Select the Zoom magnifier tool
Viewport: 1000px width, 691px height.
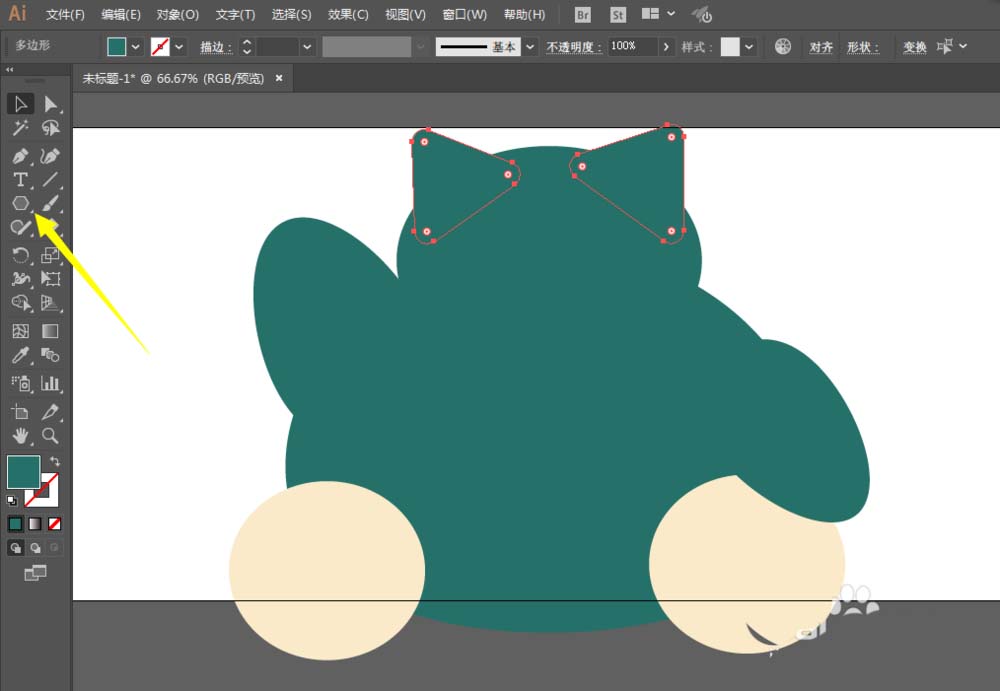[x=50, y=436]
